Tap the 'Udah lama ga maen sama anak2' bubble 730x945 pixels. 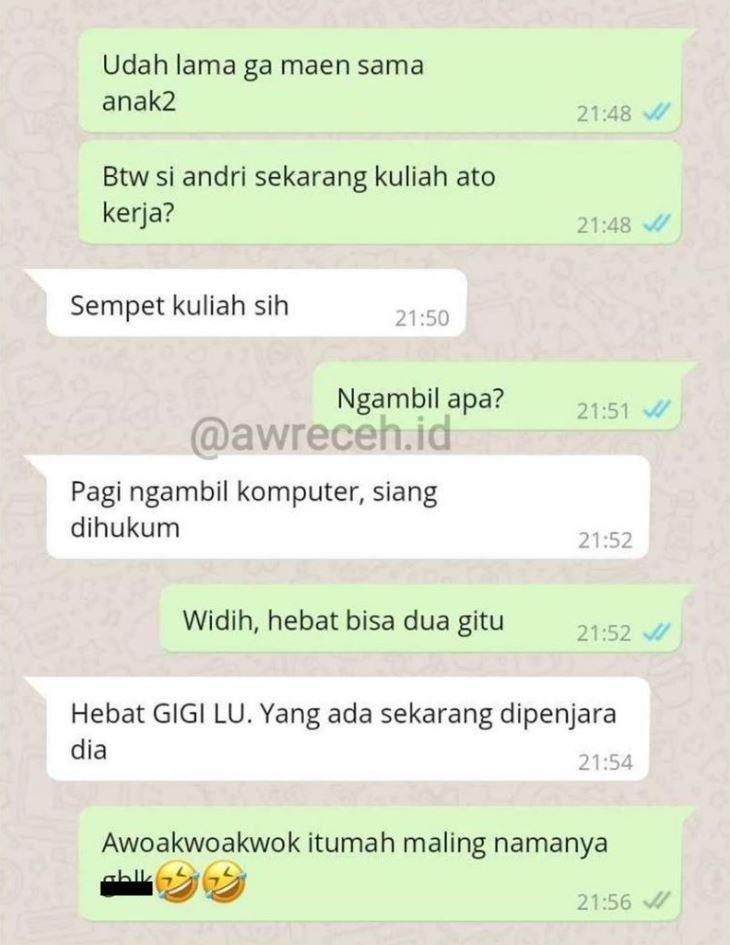[x=380, y=80]
